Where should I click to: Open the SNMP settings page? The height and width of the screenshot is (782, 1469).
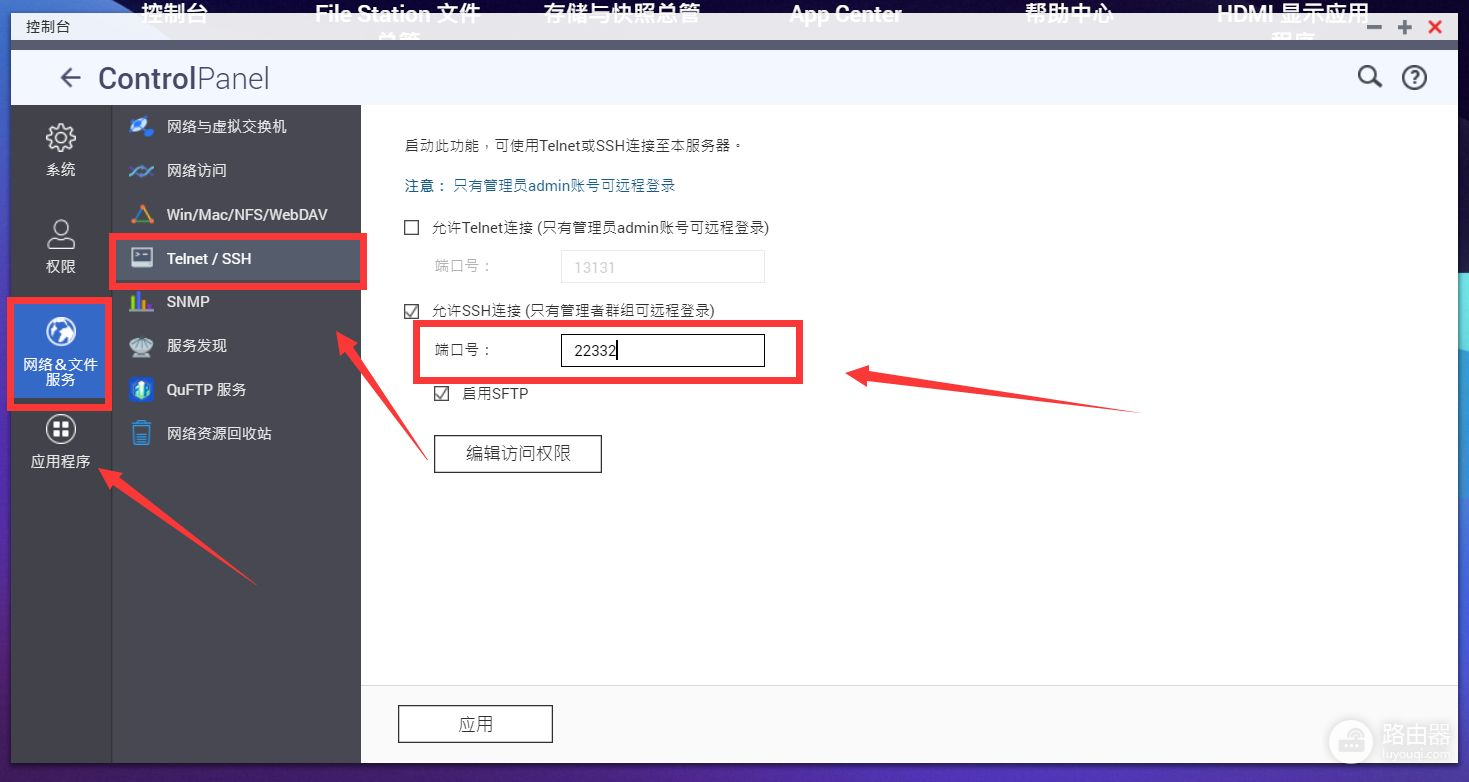coord(236,302)
